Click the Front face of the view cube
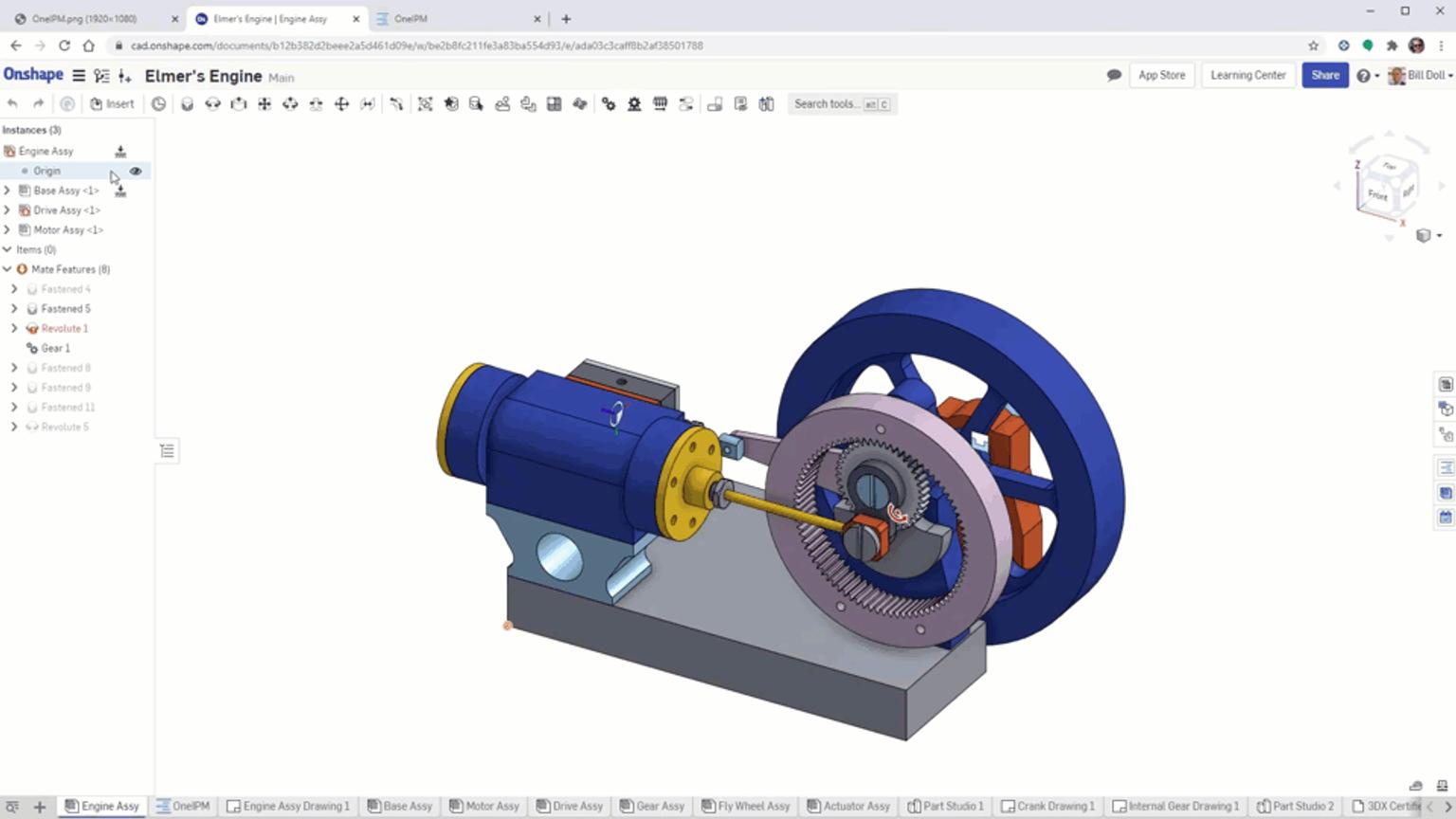Viewport: 1456px width, 819px height. 1379,193
